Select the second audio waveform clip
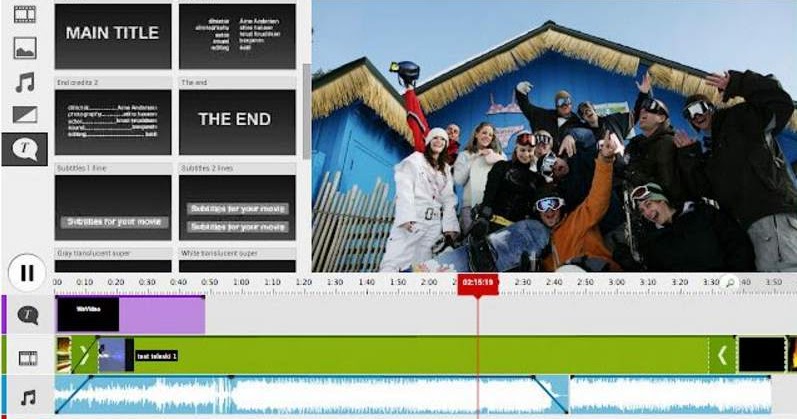Viewport: 797px width, 419px height. pos(670,395)
